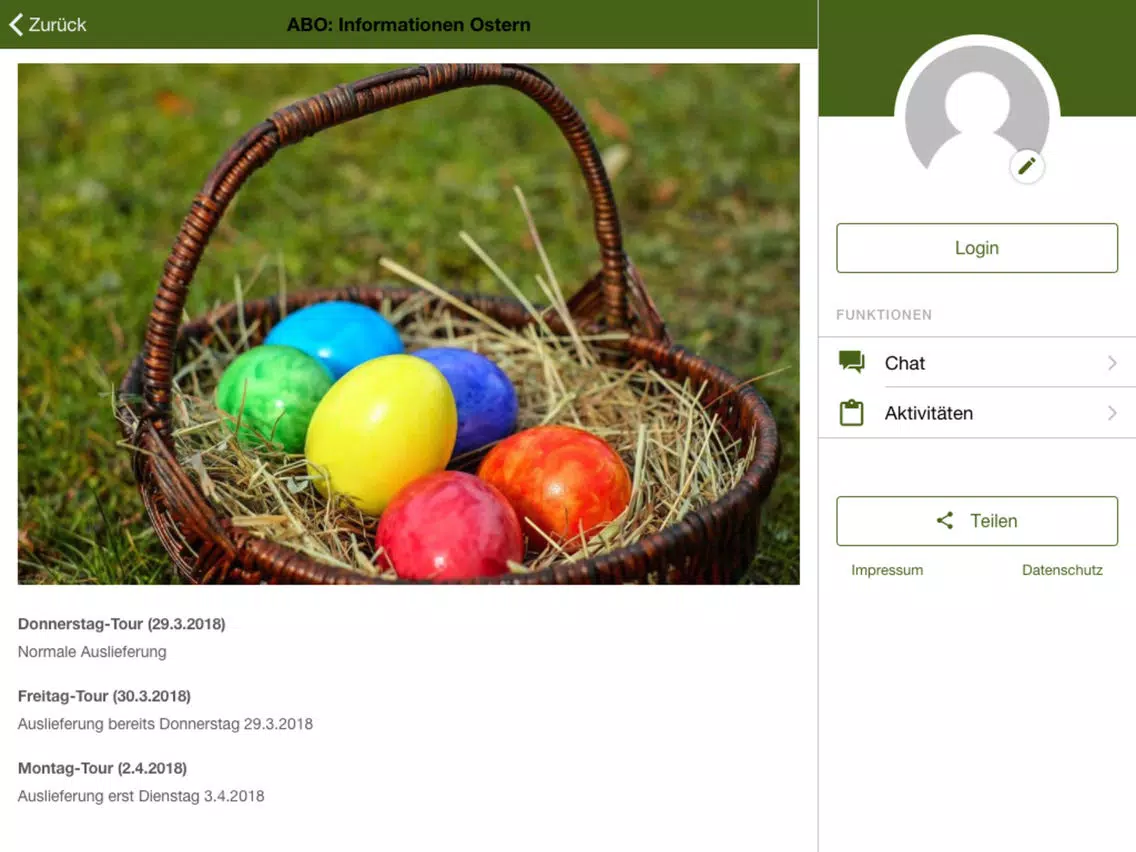Viewport: 1136px width, 852px height.
Task: Open the Datenschutz link
Action: click(1062, 570)
